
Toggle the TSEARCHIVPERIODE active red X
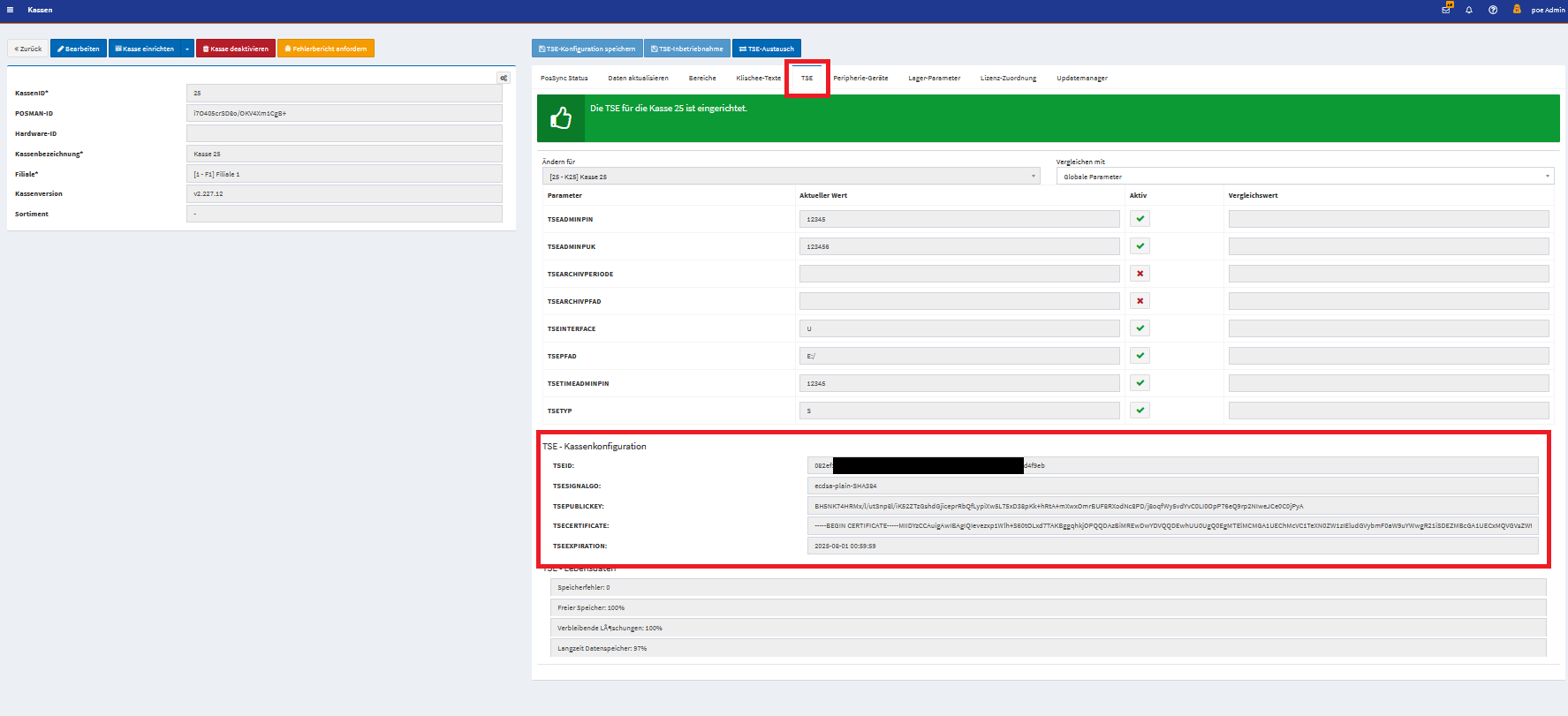pyautogui.click(x=1140, y=274)
